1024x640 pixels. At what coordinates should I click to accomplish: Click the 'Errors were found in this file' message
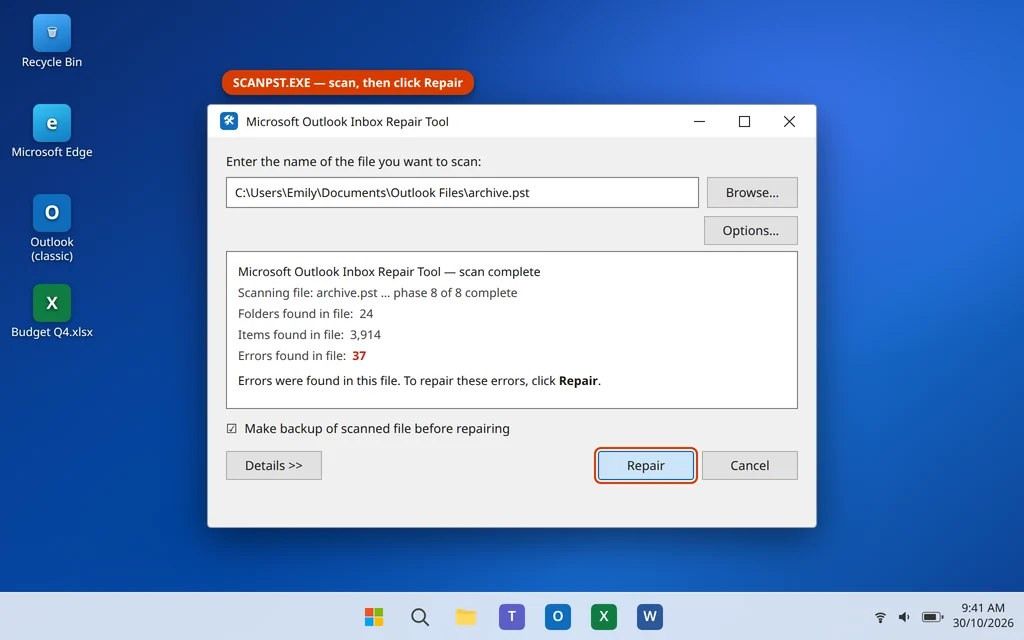coord(419,381)
